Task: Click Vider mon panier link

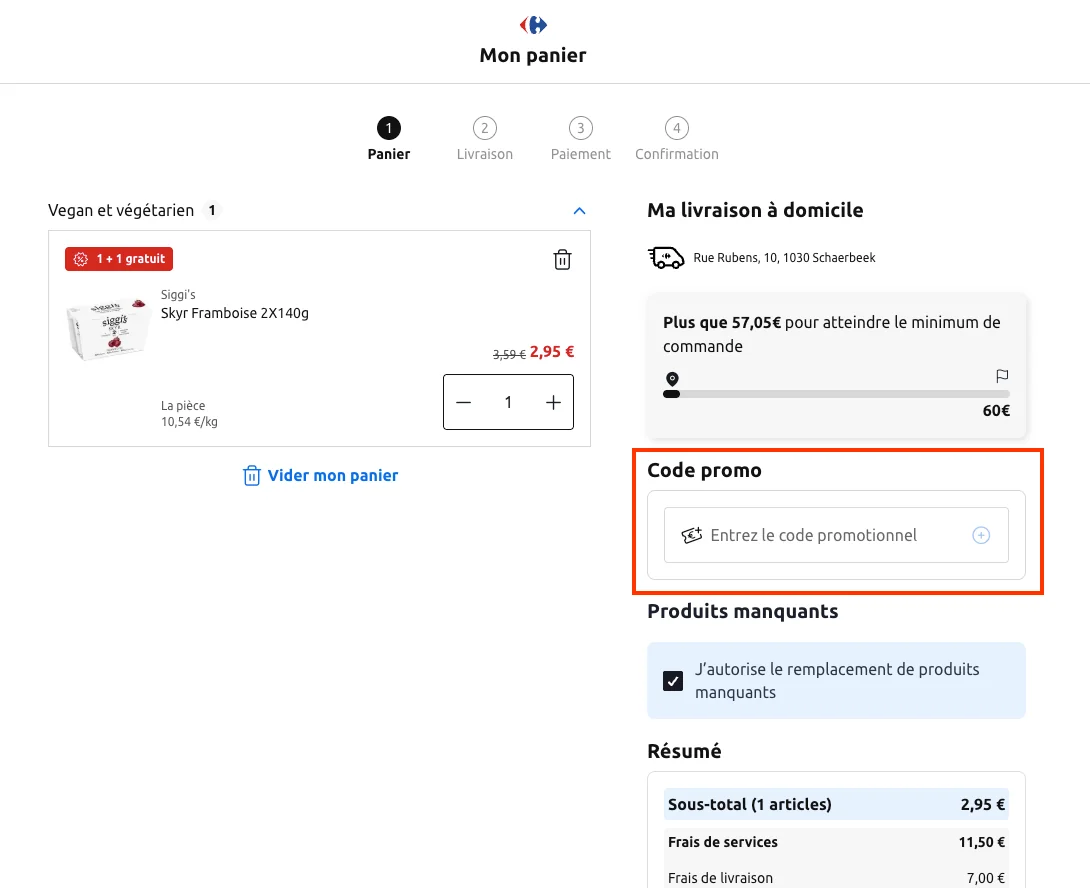Action: [x=333, y=476]
